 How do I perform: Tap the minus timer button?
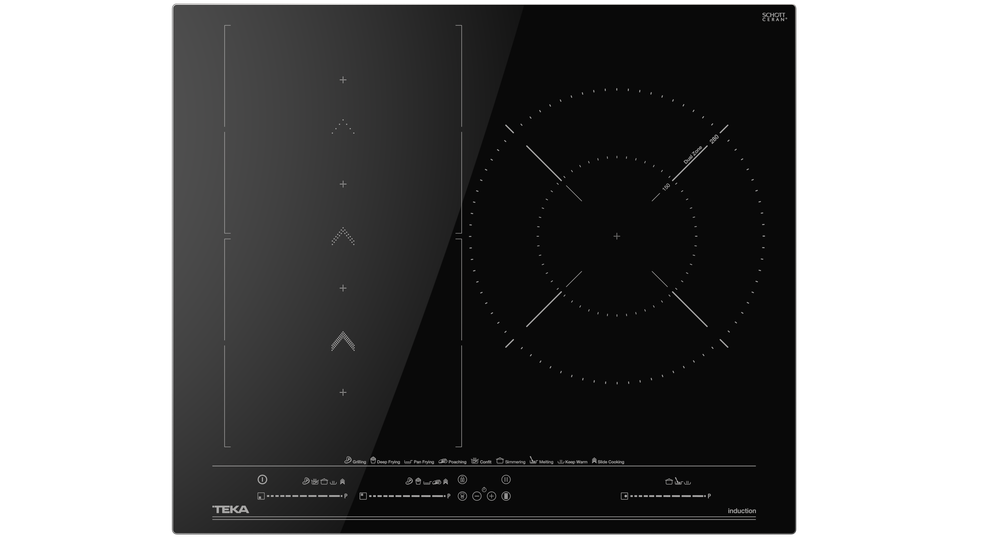477,496
